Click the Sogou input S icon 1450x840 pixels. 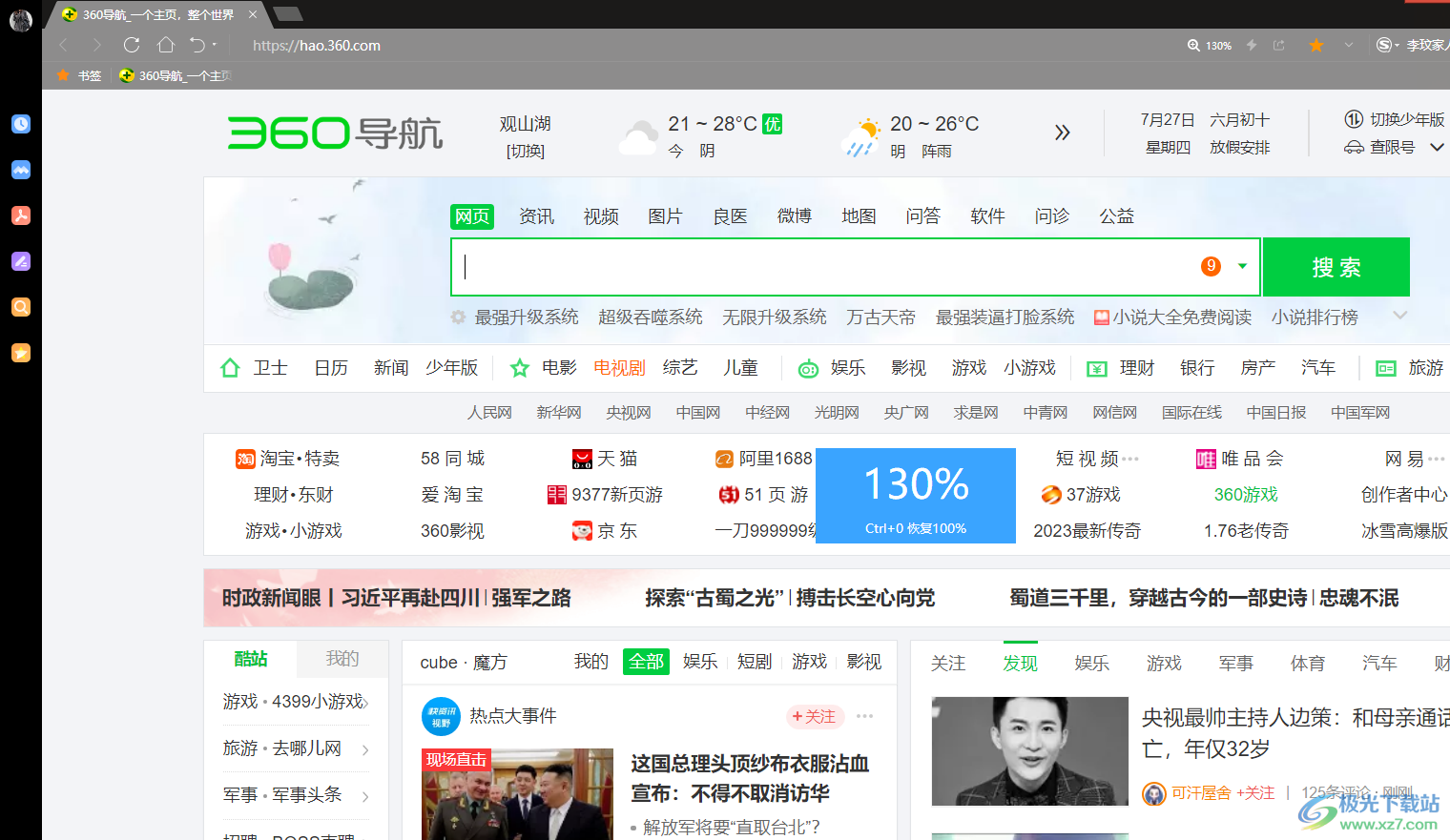coord(1384,45)
